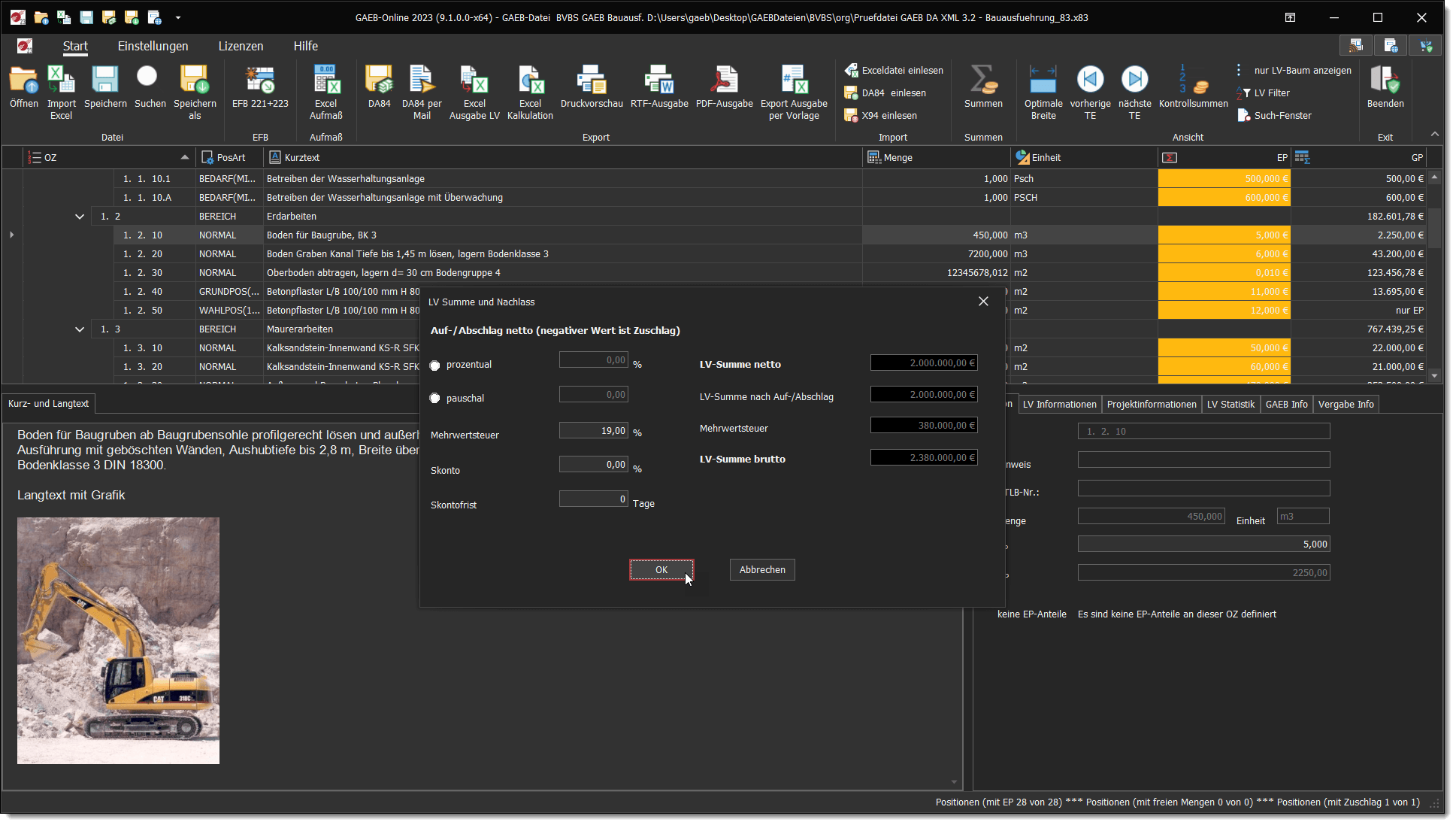Switch to the LV Statistik tab

[x=1230, y=404]
